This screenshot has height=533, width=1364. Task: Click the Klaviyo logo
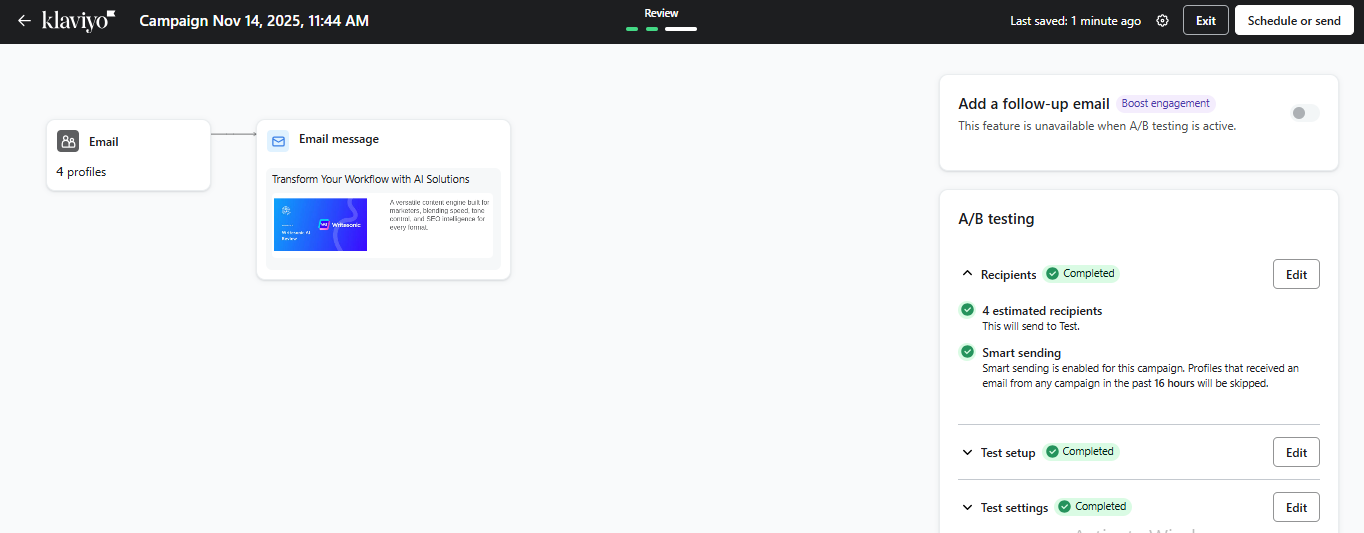[x=79, y=21]
